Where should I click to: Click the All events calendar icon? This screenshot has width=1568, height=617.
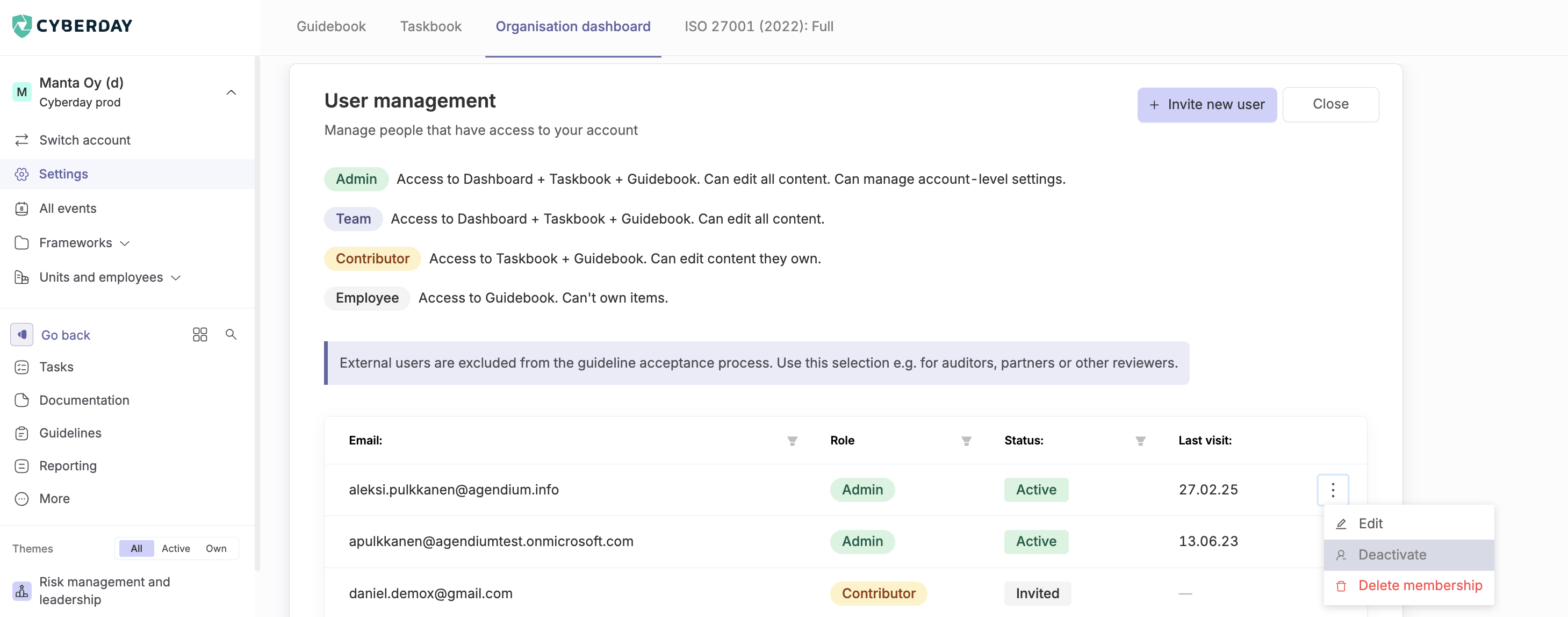(22, 209)
